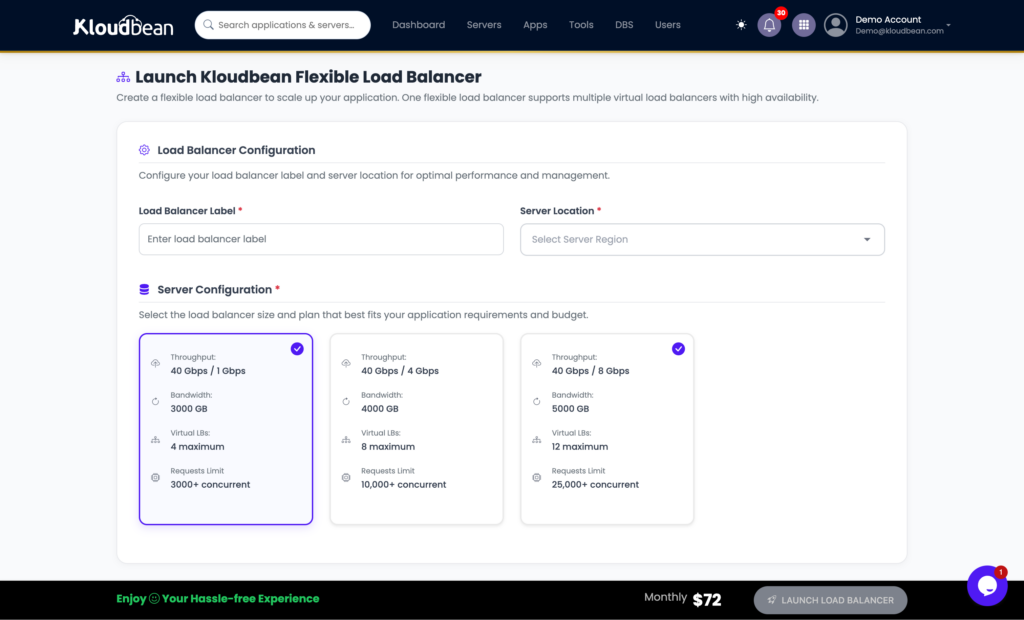This screenshot has width=1024, height=620.
Task: Expand the Demo Account menu arrow
Action: click(948, 25)
